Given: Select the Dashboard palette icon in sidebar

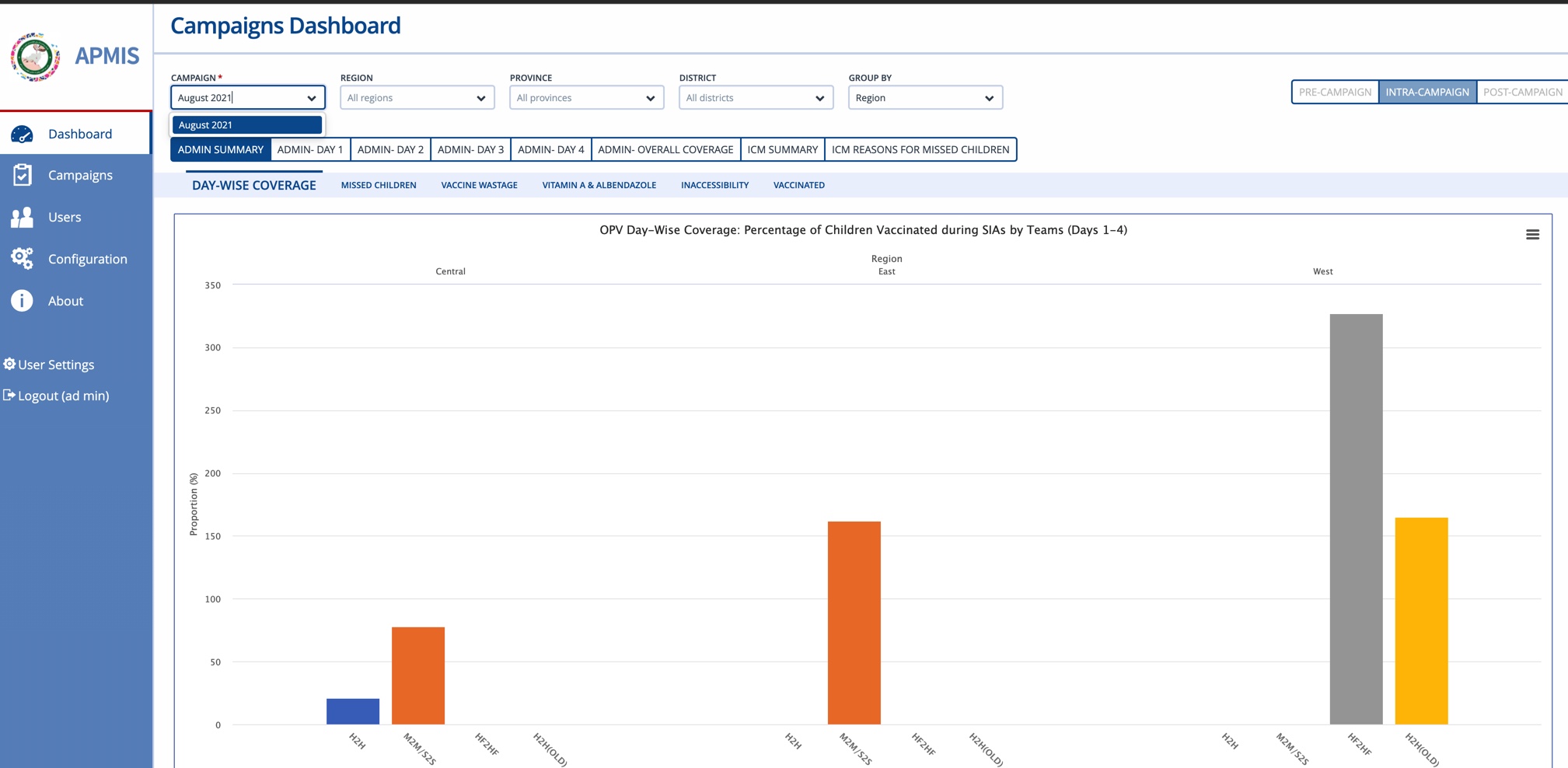Looking at the screenshot, I should [x=21, y=133].
